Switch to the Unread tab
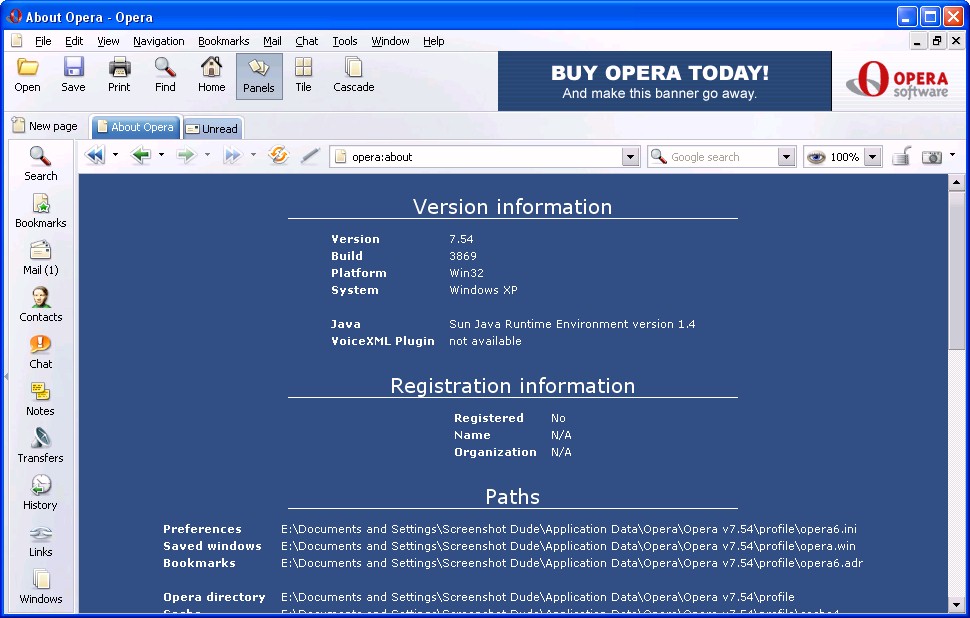The image size is (970, 618). 212,128
